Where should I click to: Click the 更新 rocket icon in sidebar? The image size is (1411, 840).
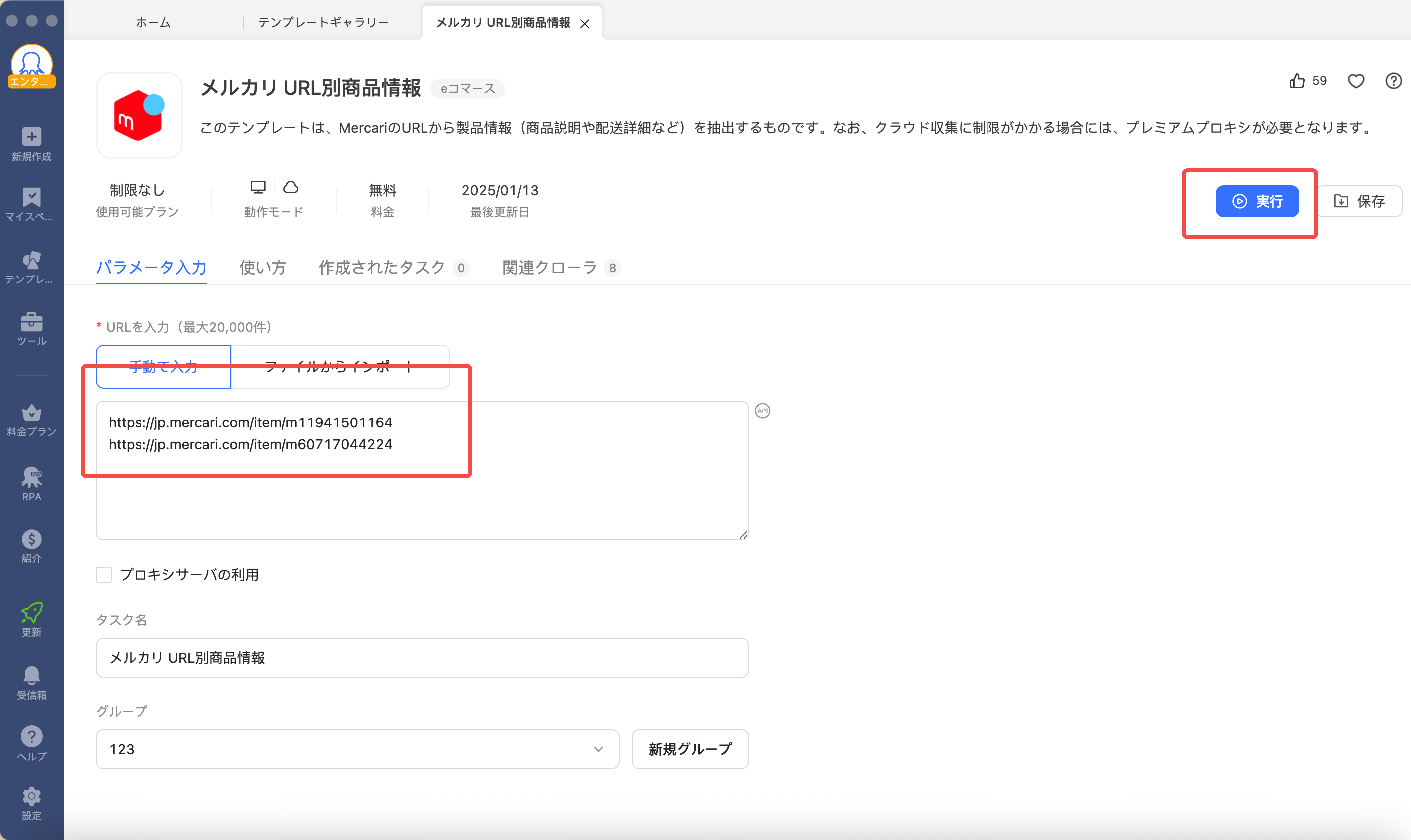(x=32, y=612)
